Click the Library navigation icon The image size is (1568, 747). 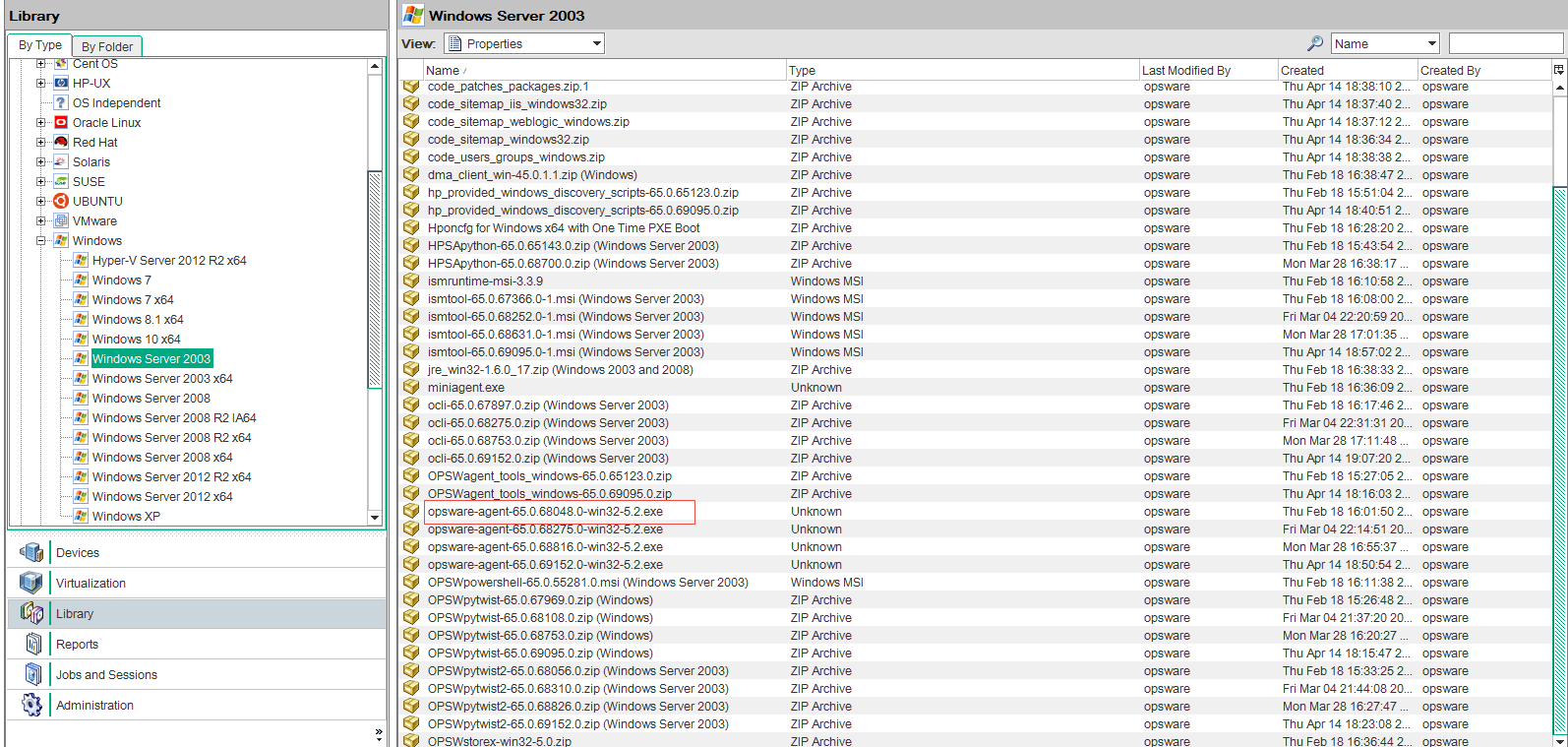(x=31, y=613)
